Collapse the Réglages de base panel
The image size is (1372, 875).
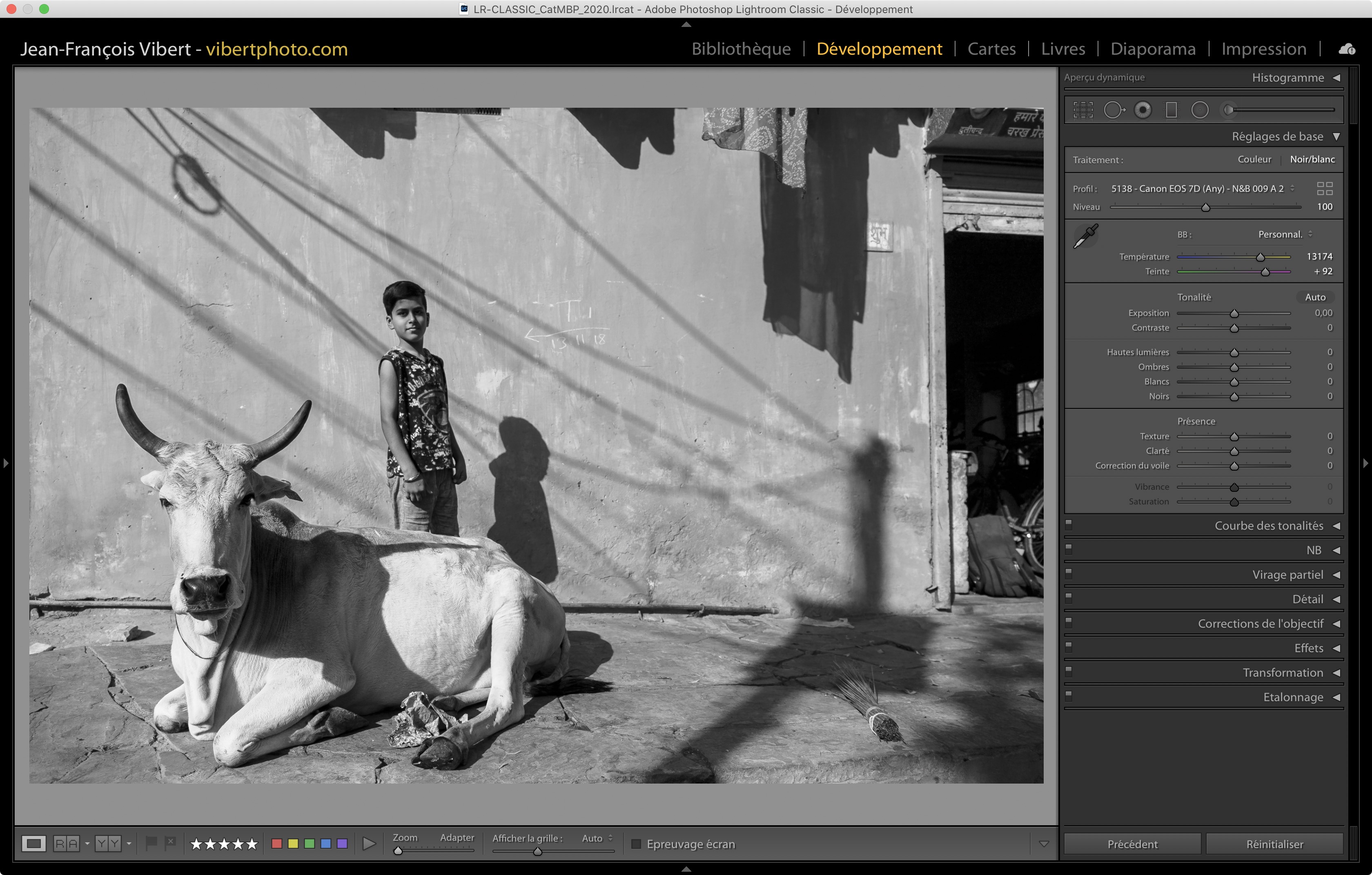(x=1277, y=136)
